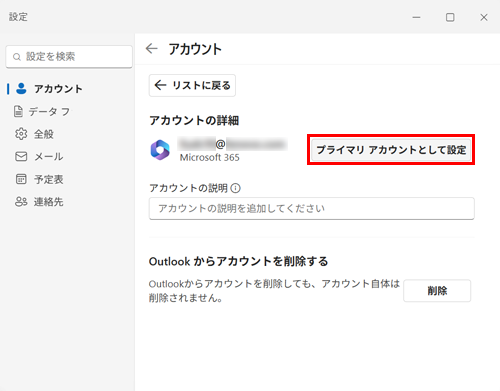This screenshot has width=500, height=391.
Task: Click the Microsoft 365 label text
Action: point(210,157)
